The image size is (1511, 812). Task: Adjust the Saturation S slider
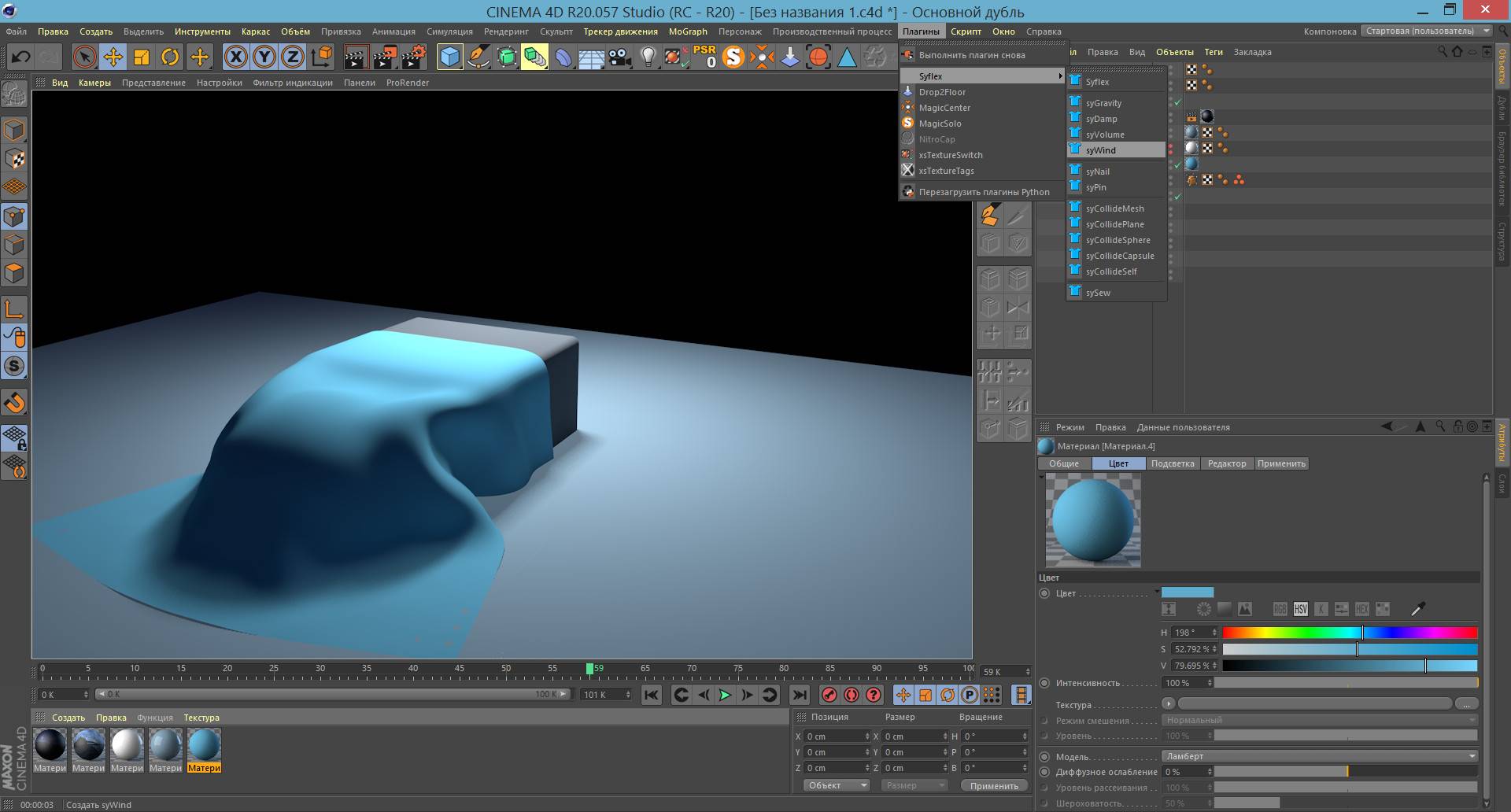tap(1350, 649)
